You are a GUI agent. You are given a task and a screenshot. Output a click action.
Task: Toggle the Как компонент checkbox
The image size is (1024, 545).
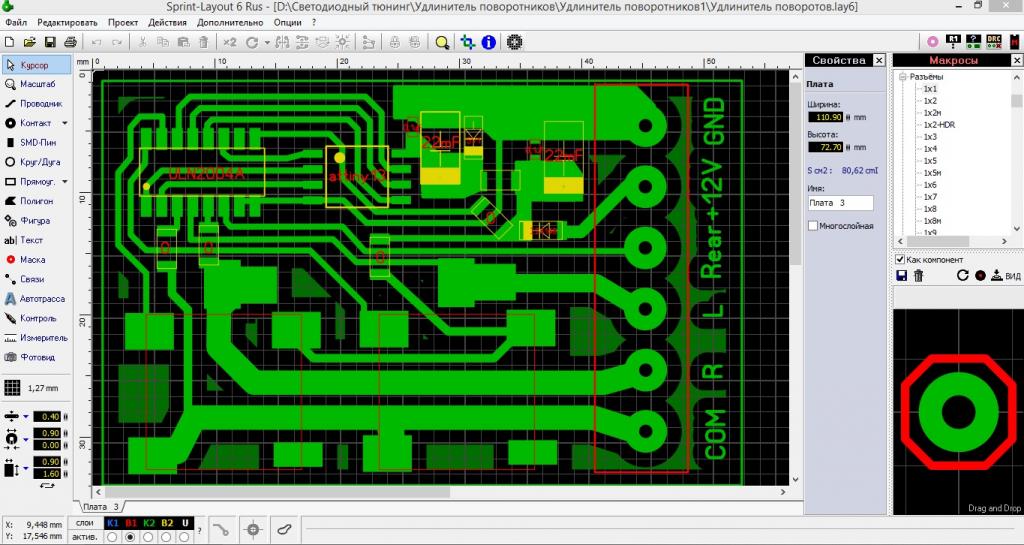(x=900, y=260)
